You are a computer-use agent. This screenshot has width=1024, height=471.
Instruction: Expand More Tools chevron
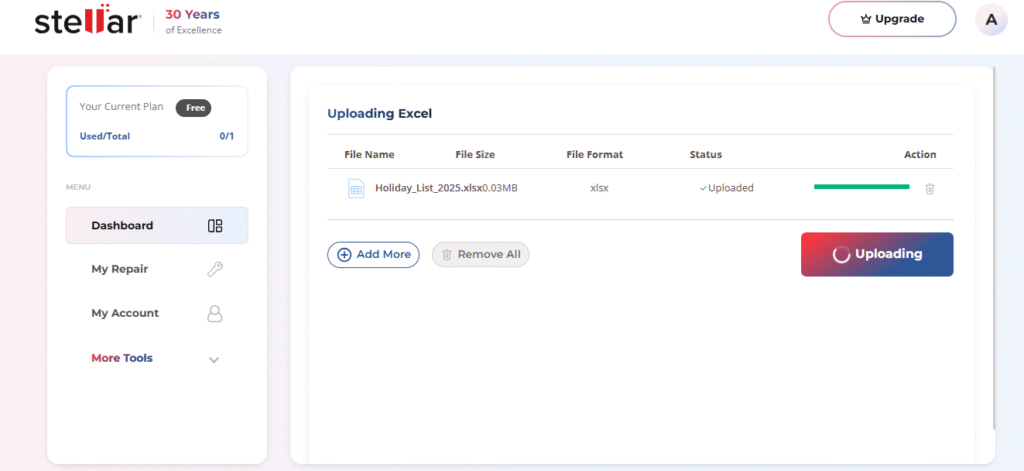coord(214,359)
